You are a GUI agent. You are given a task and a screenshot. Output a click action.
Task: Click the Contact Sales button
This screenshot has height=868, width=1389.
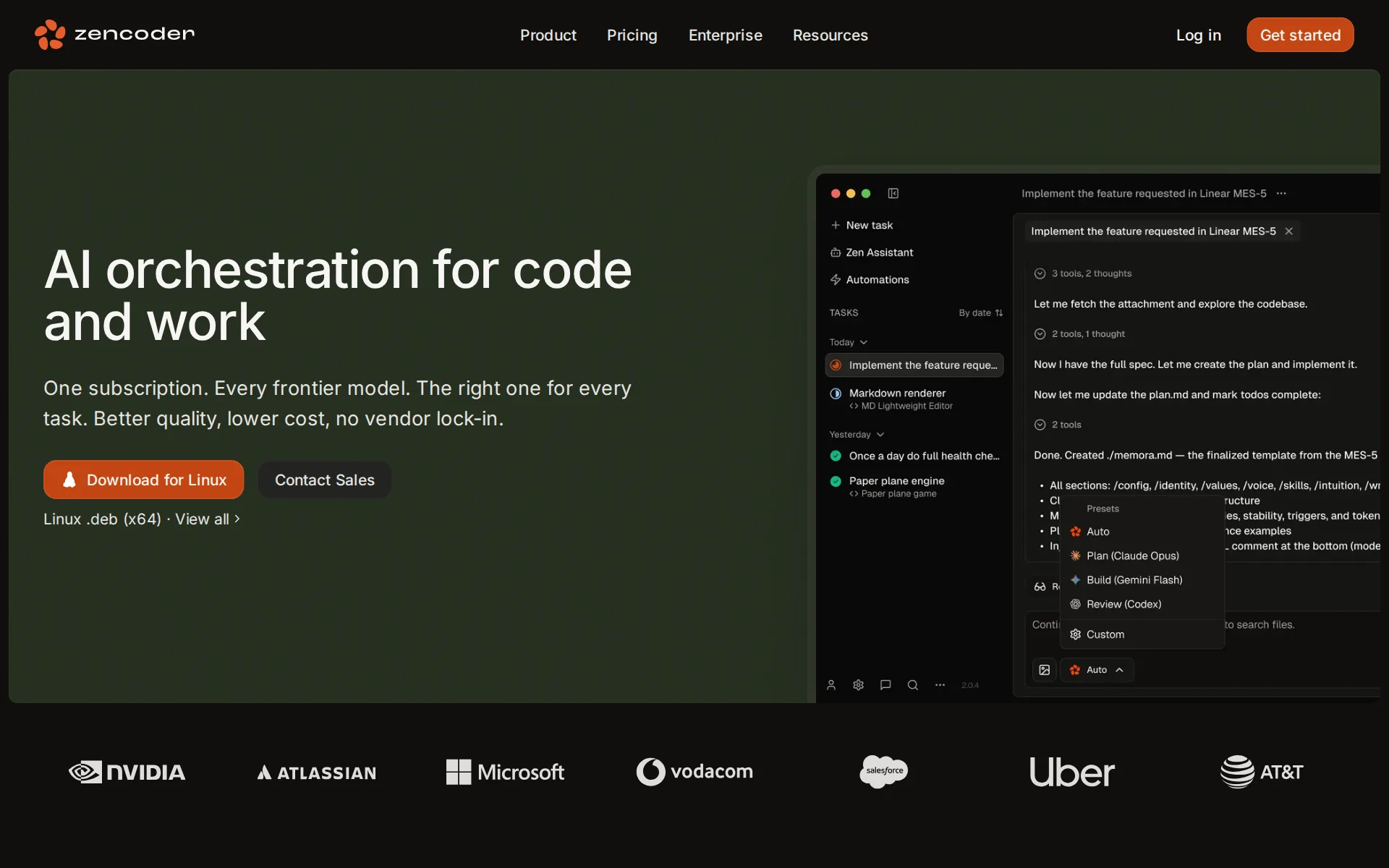click(324, 480)
